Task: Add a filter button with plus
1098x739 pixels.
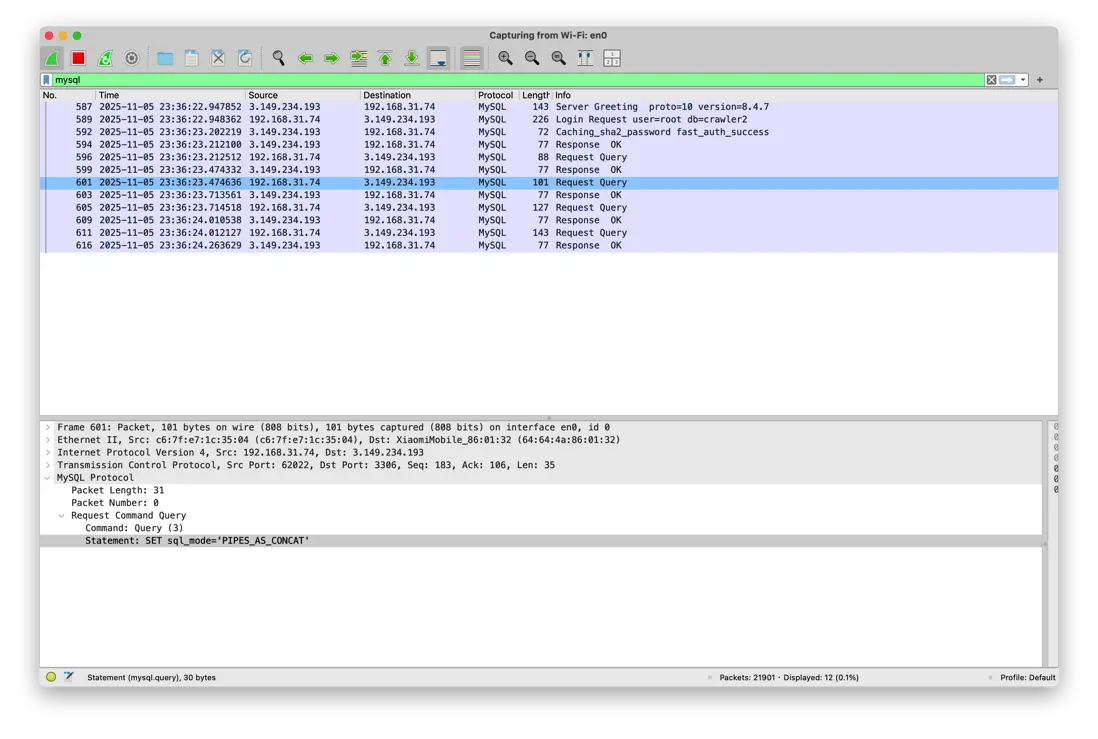Action: click(1040, 80)
